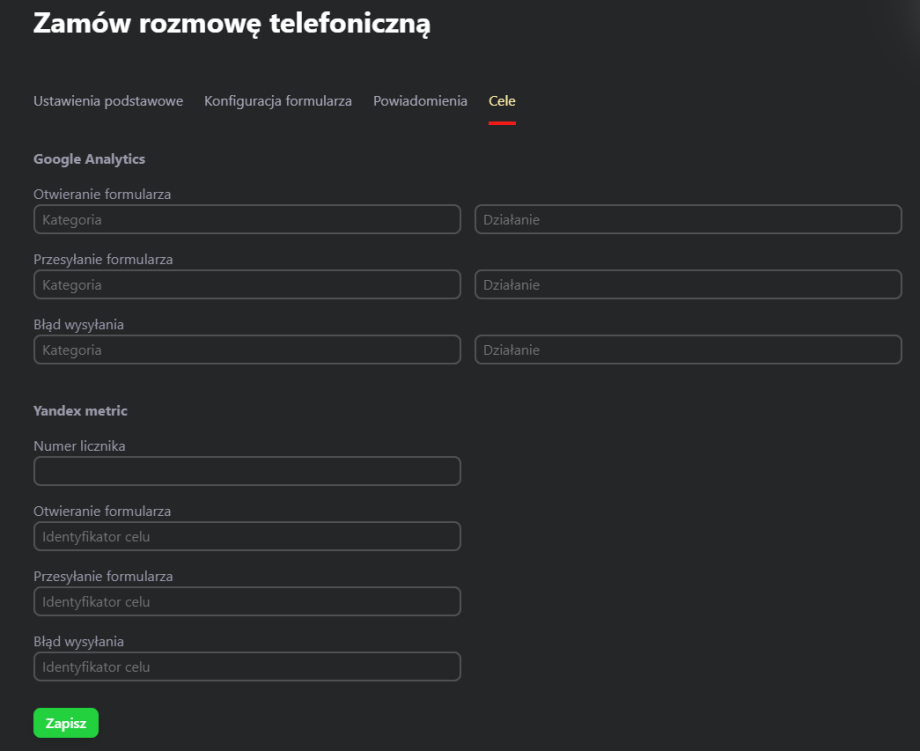The image size is (920, 751).
Task: Select Identyfikator celu under Przesyłanie formularza
Action: 247,601
